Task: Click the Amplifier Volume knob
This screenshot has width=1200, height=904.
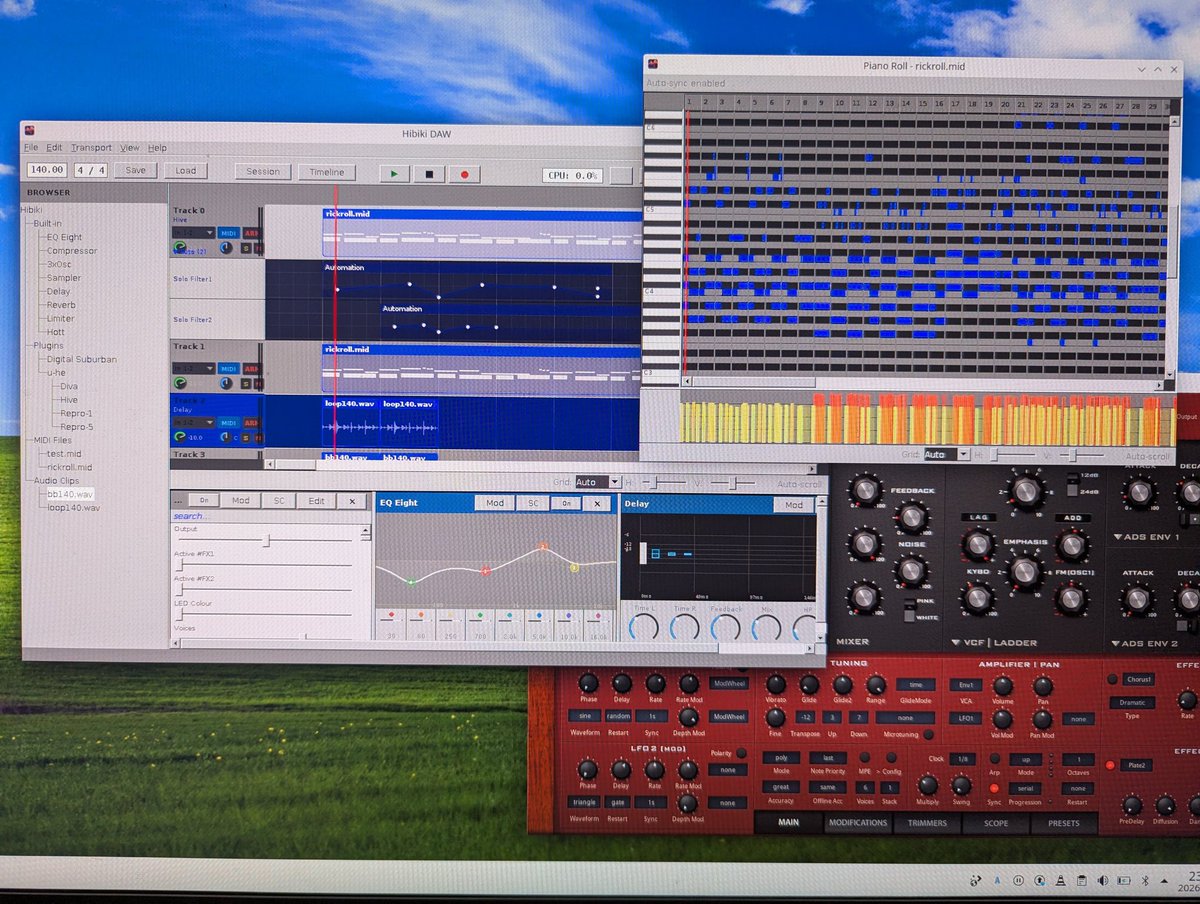Action: point(1002,685)
